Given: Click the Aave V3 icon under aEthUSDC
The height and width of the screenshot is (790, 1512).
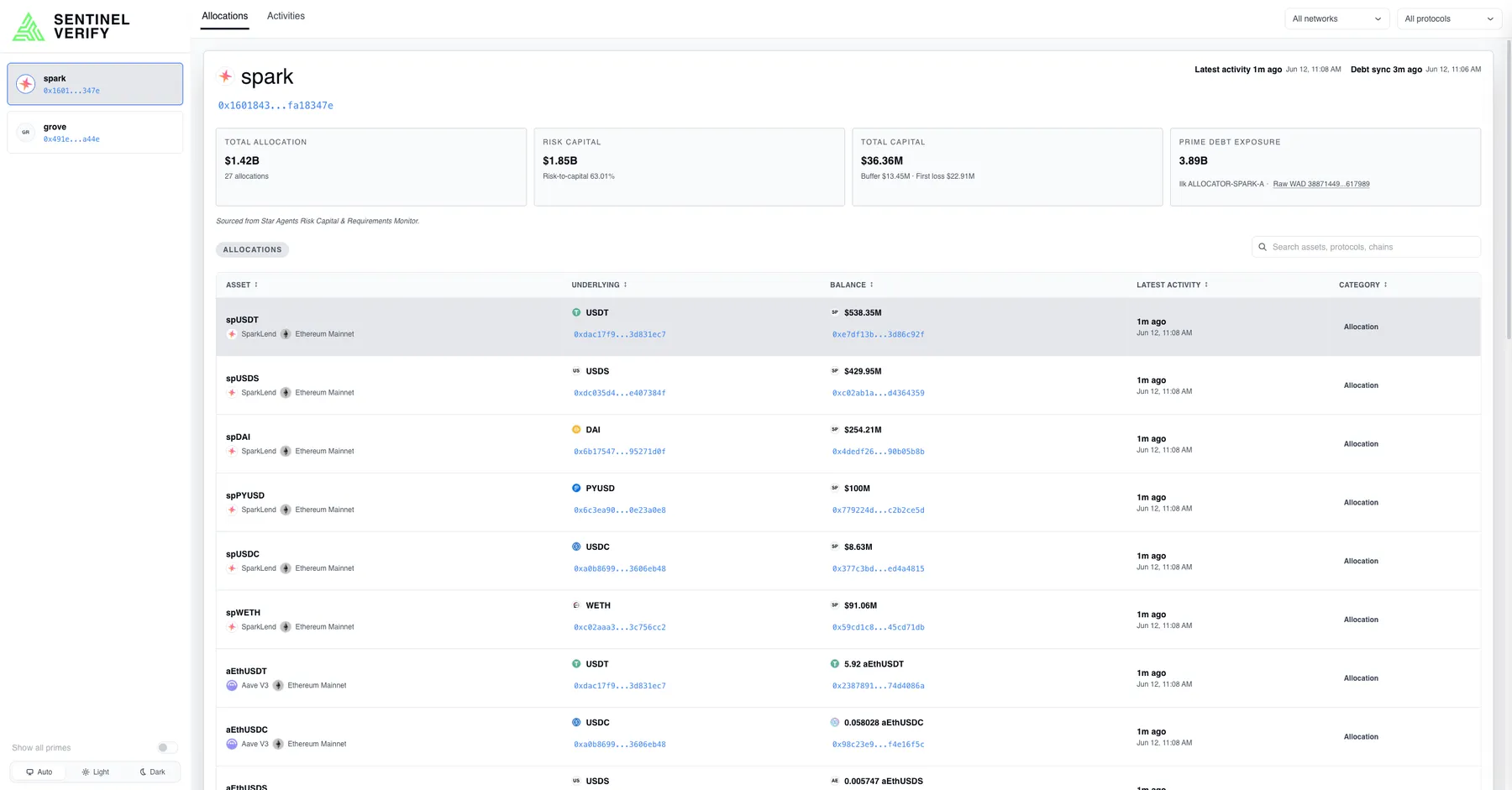Looking at the screenshot, I should point(232,744).
